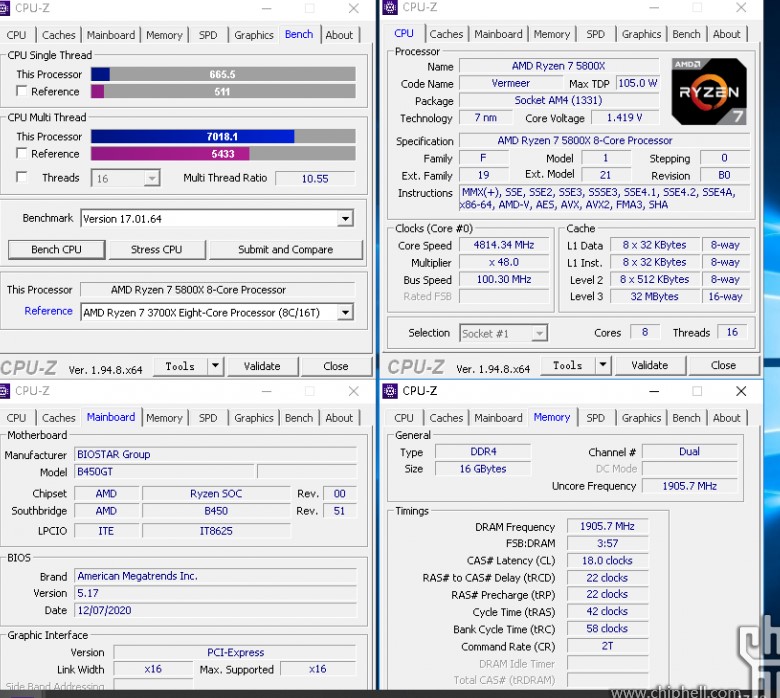Click CAS# Latency value 18.0 clocks
Viewport: 780px width, 698px height.
click(x=607, y=561)
